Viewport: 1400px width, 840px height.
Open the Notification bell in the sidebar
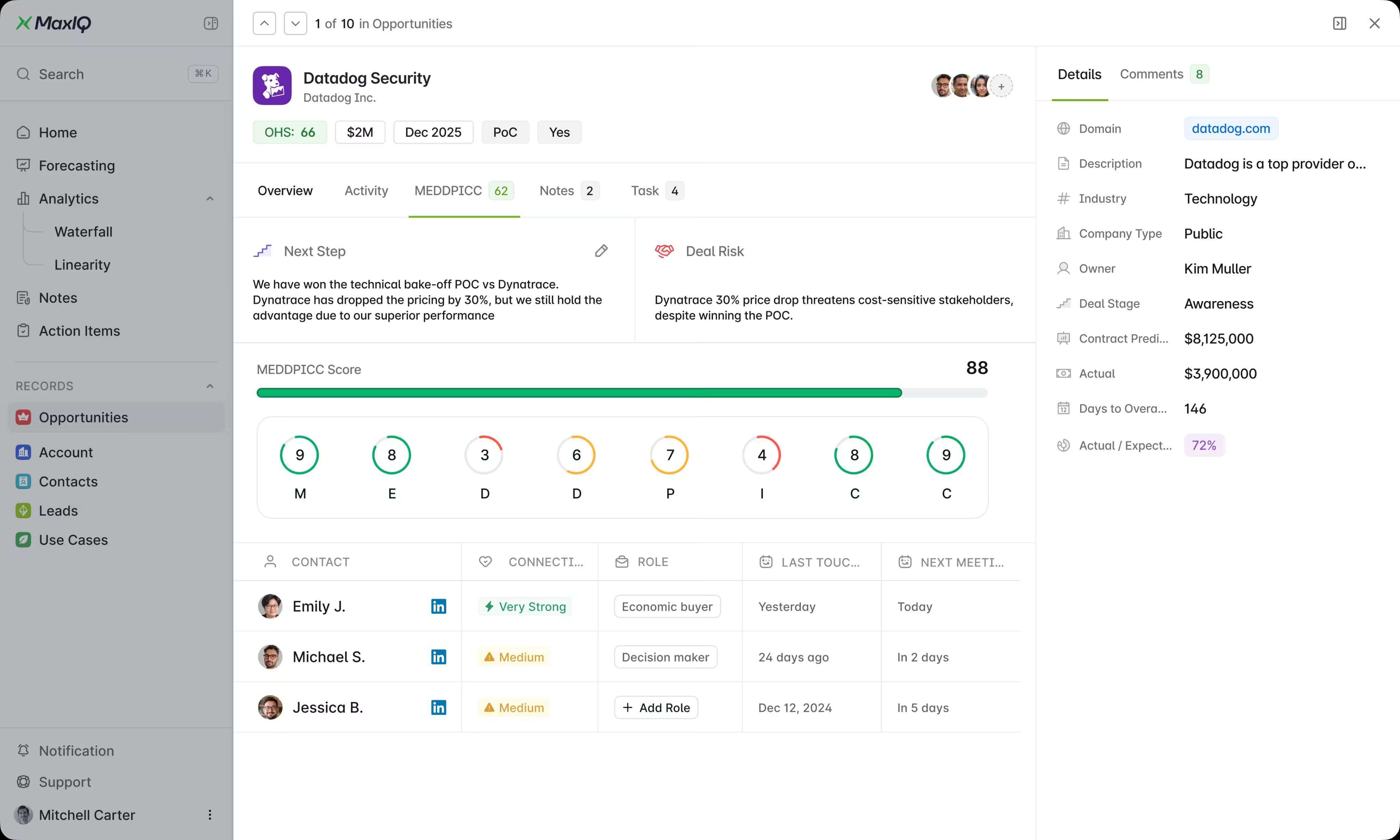point(23,750)
